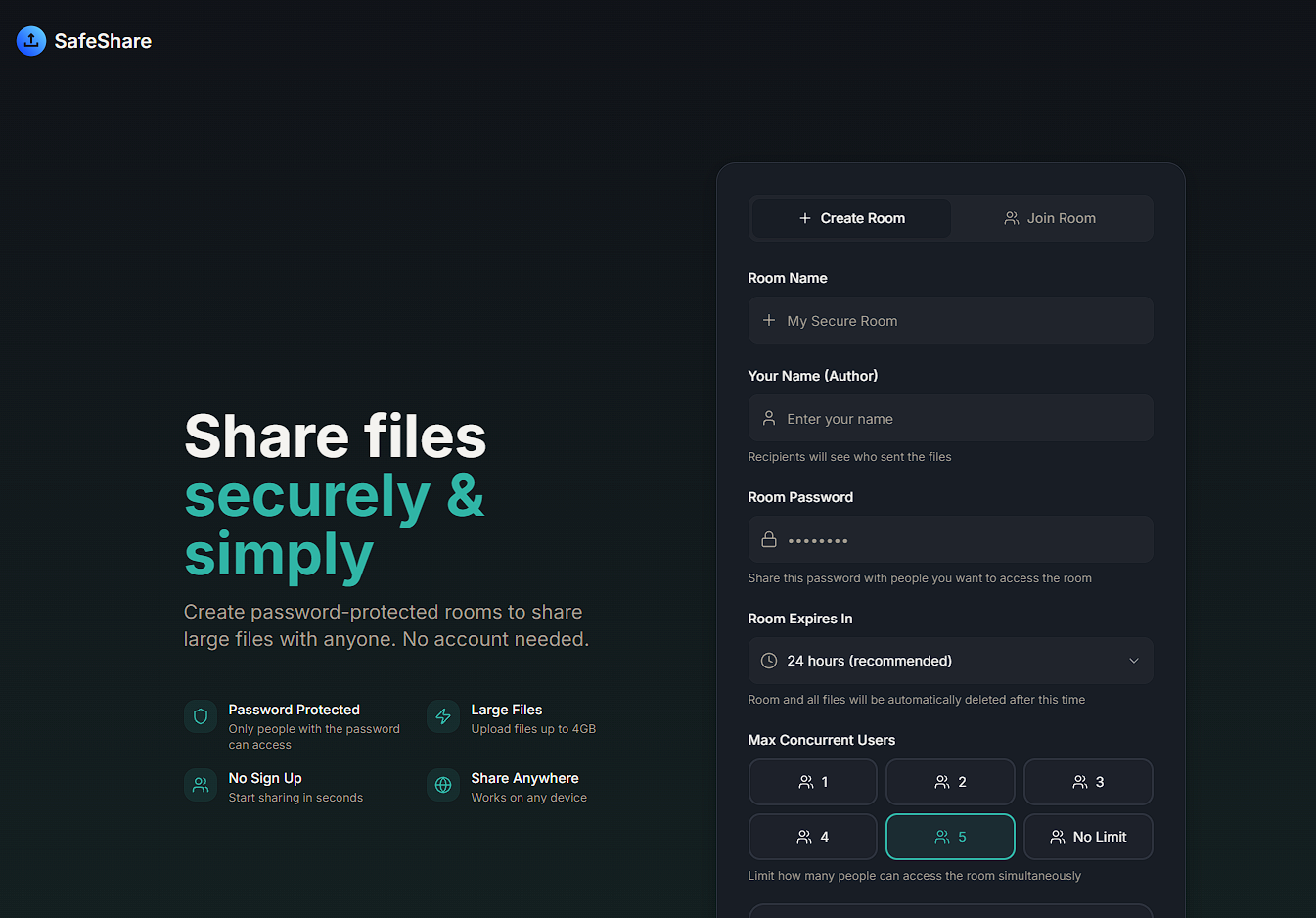Click 'Start sharing in seconds' text
The image size is (1316, 918).
[x=295, y=798]
